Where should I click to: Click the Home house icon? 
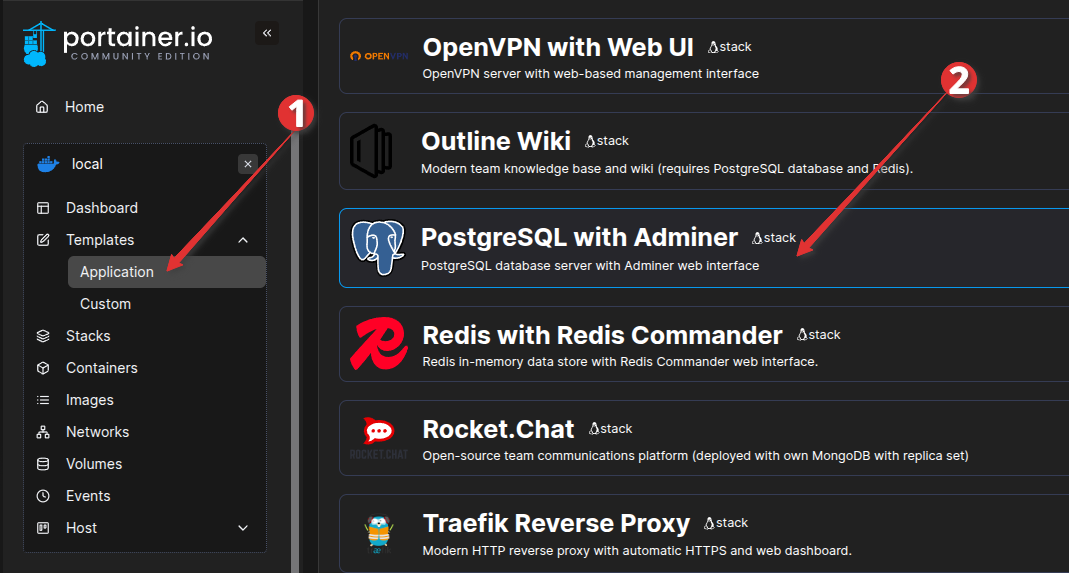tap(42, 107)
